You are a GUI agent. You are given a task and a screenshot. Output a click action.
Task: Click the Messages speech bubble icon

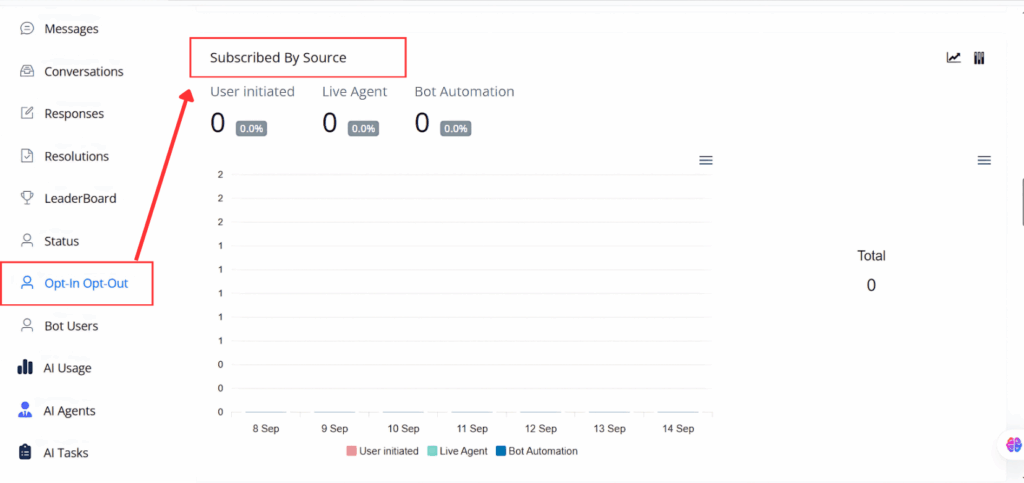(x=27, y=29)
